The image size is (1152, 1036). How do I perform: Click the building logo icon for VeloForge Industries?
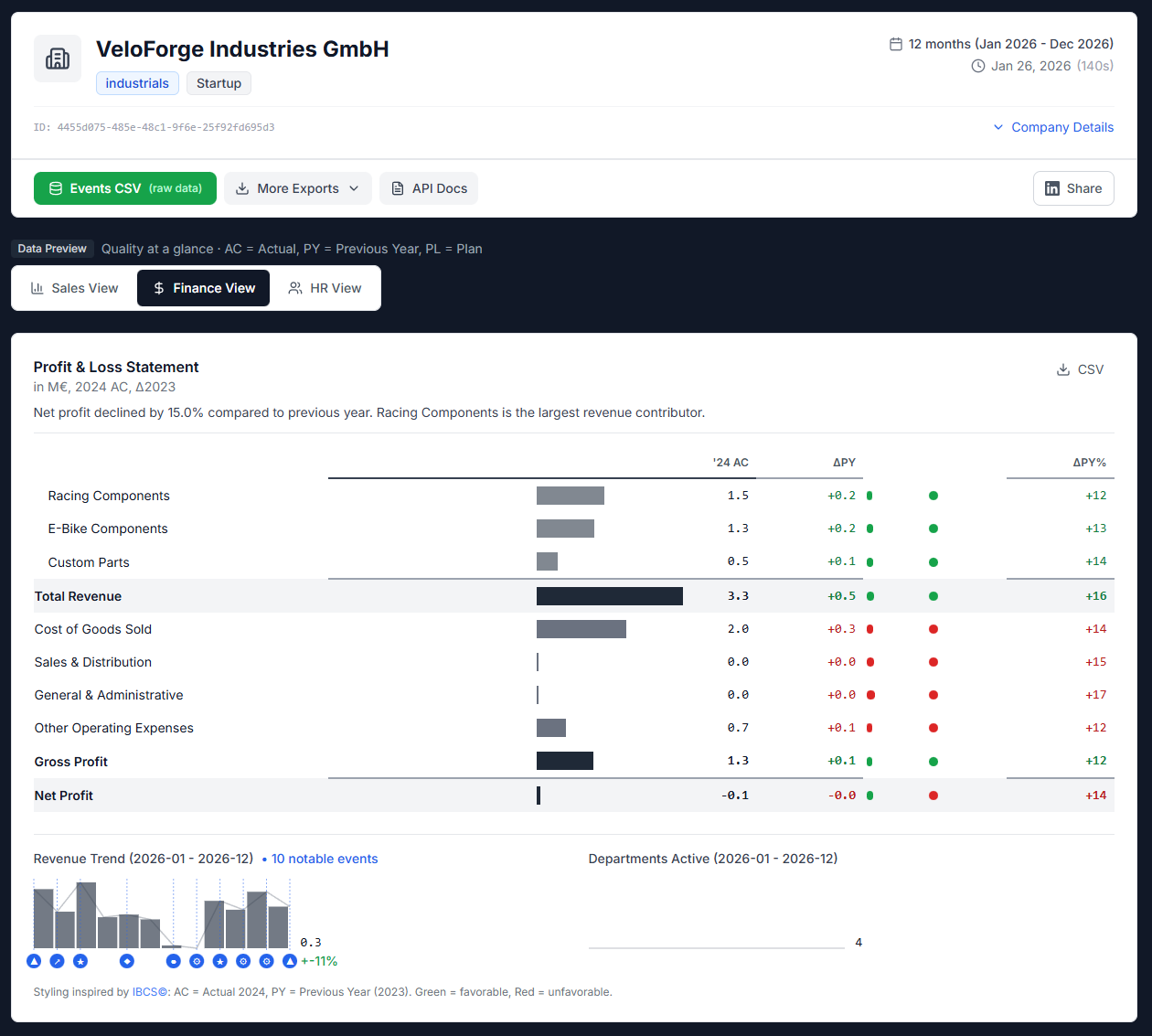tap(57, 57)
